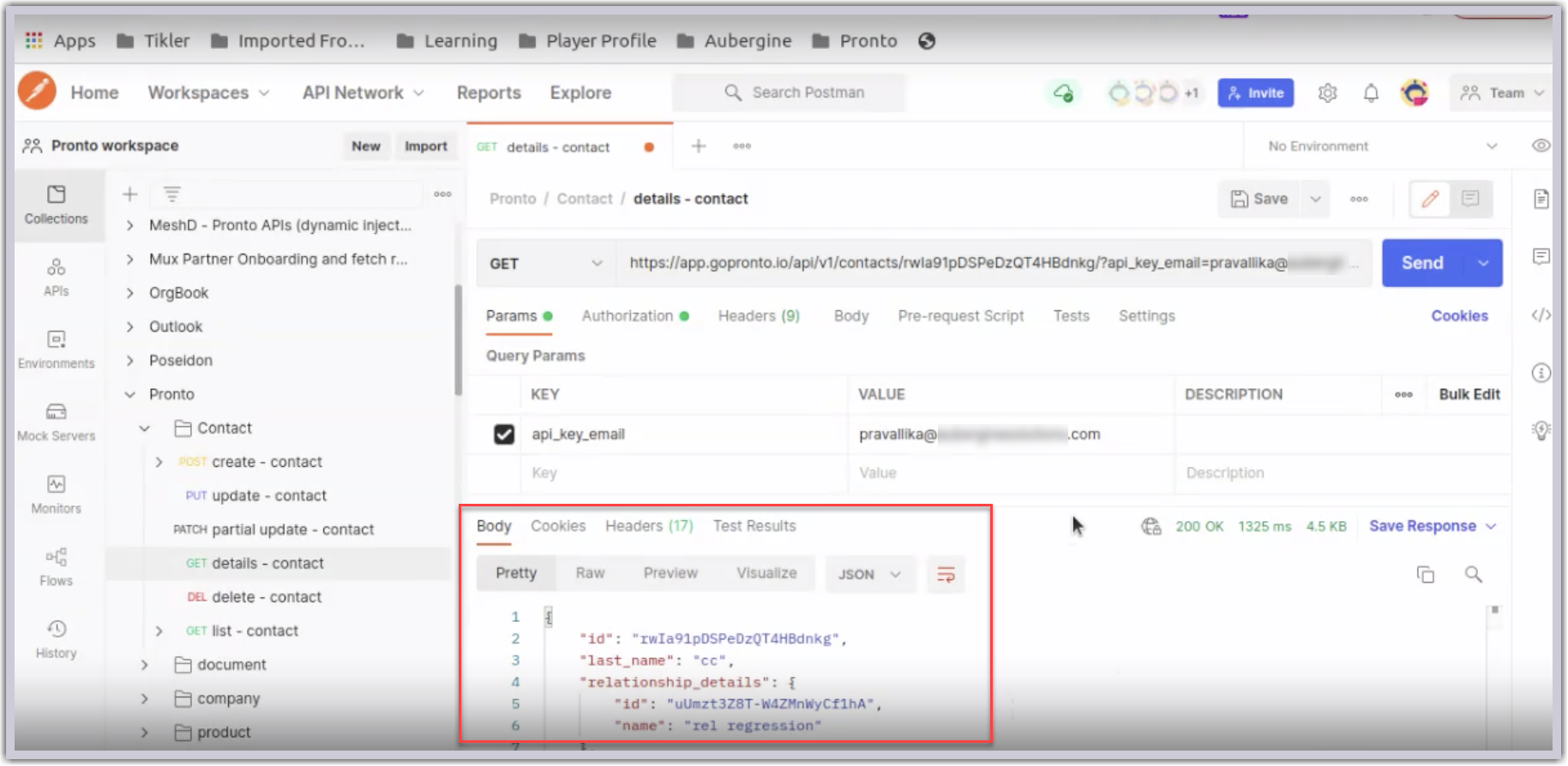
Task: Open Monitors sidebar section
Action: [57, 494]
